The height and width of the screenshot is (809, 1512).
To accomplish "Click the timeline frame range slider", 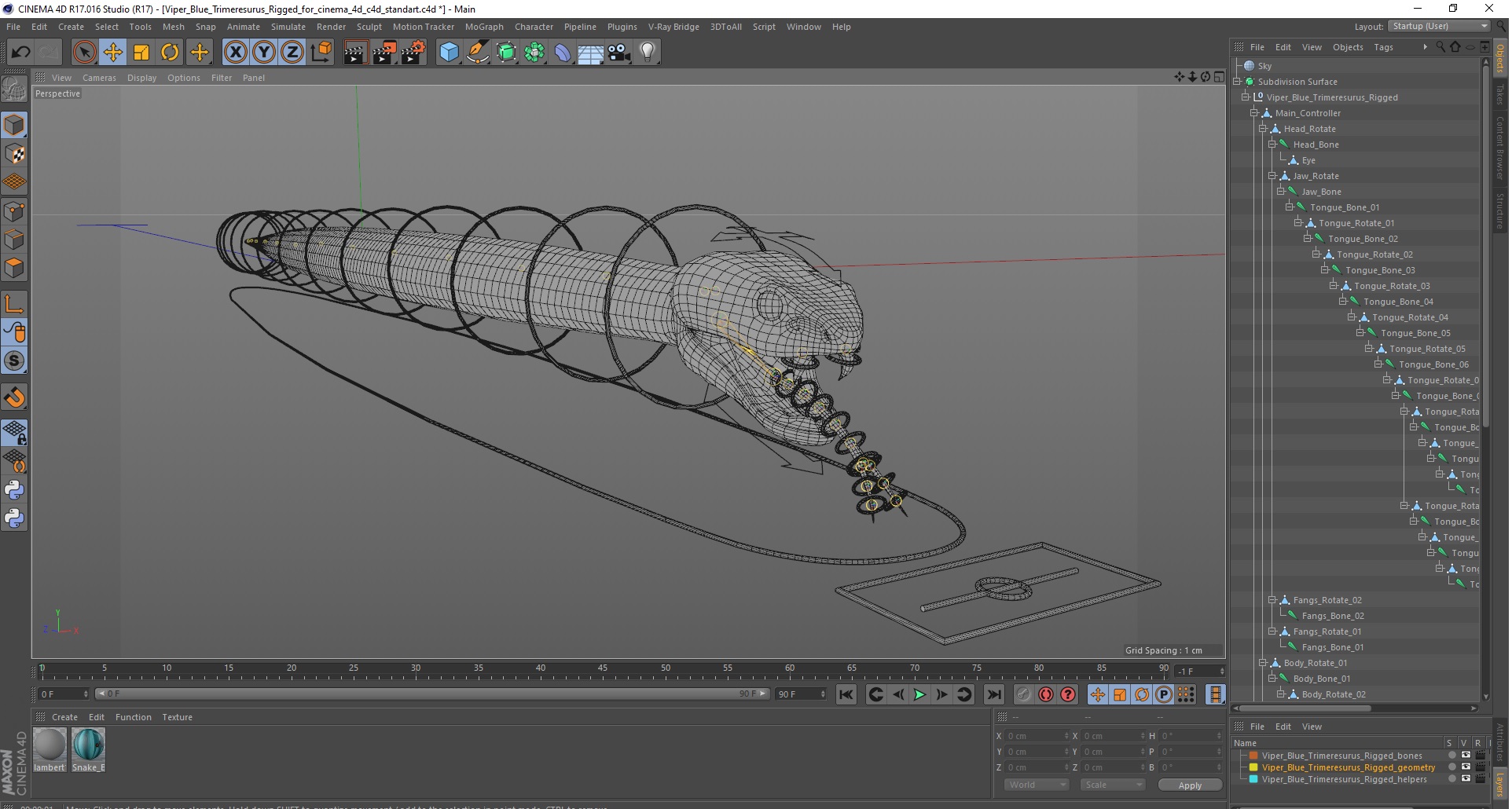I will click(432, 694).
